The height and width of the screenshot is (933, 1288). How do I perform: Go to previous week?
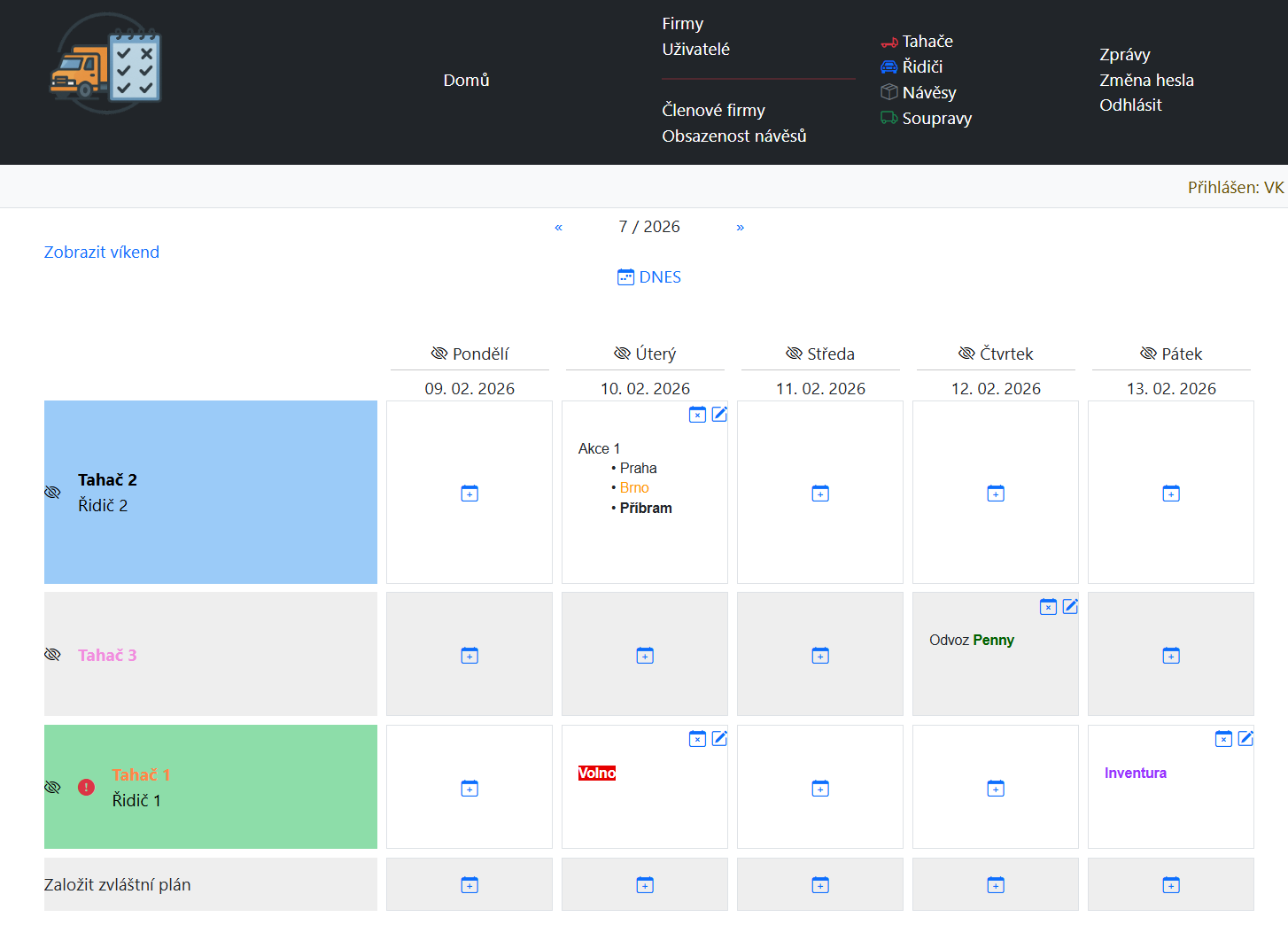(x=558, y=228)
